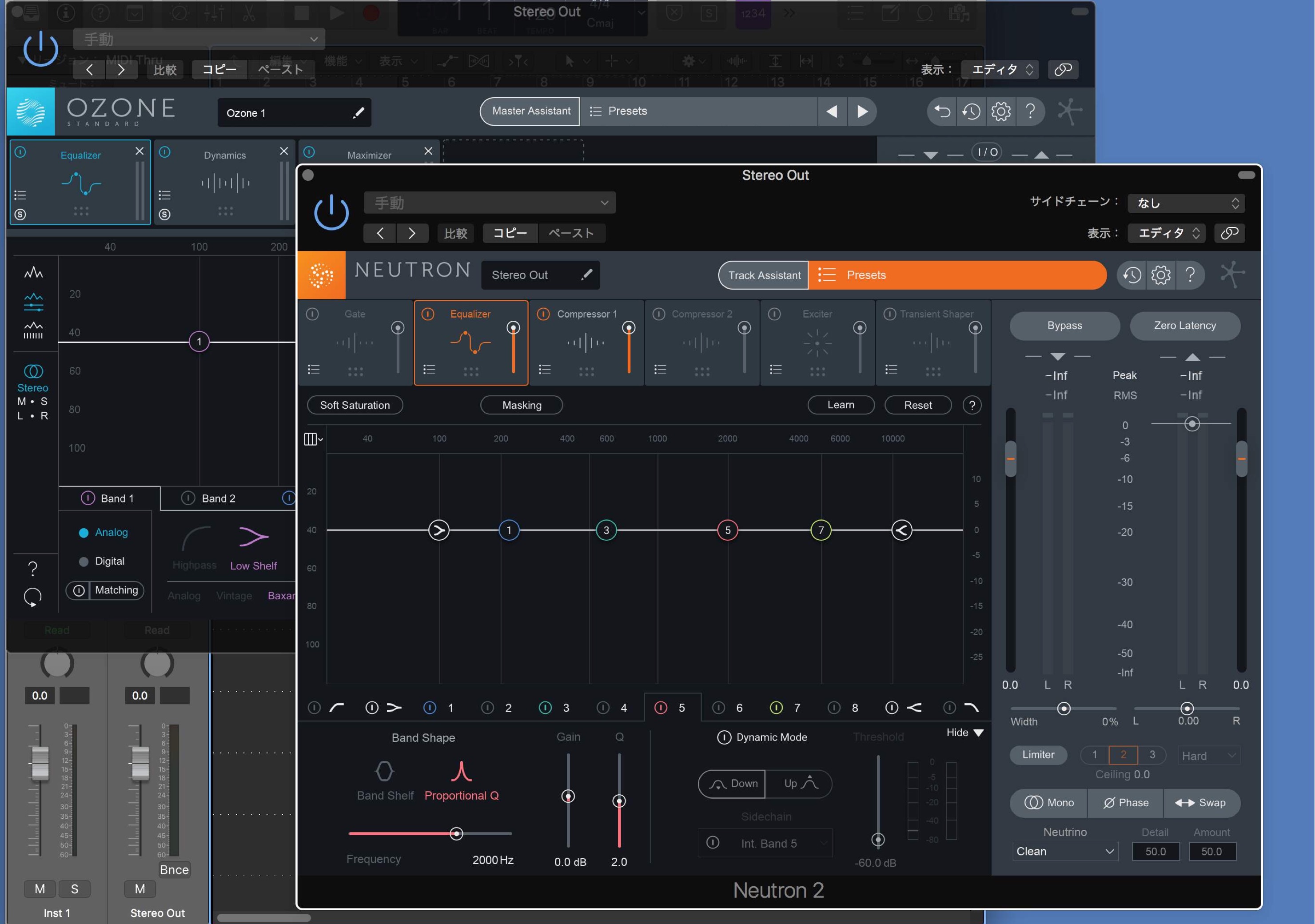1315x924 pixels.
Task: Enable the Exciter module power toggle
Action: click(775, 314)
